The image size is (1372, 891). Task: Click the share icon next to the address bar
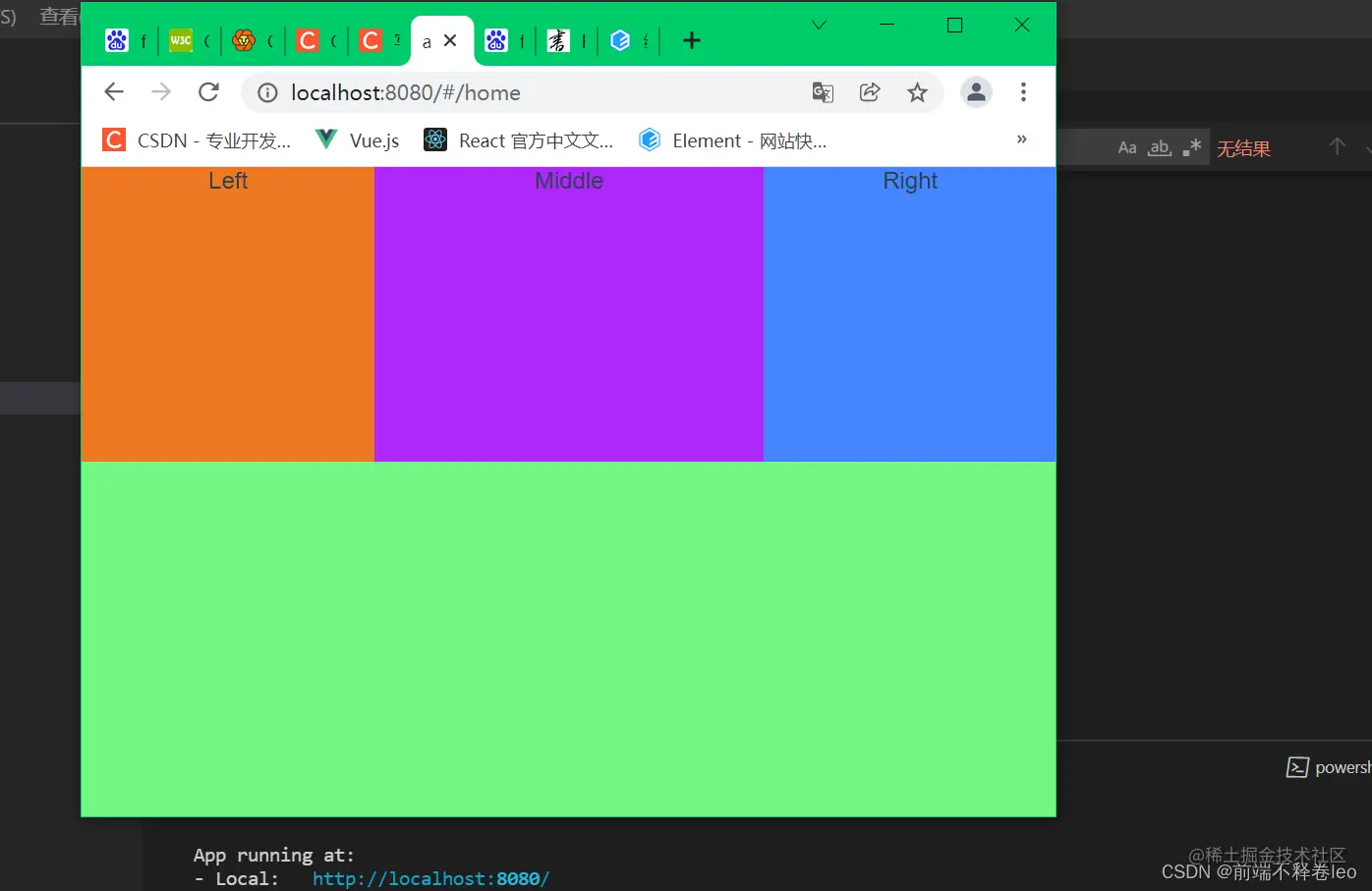point(870,91)
